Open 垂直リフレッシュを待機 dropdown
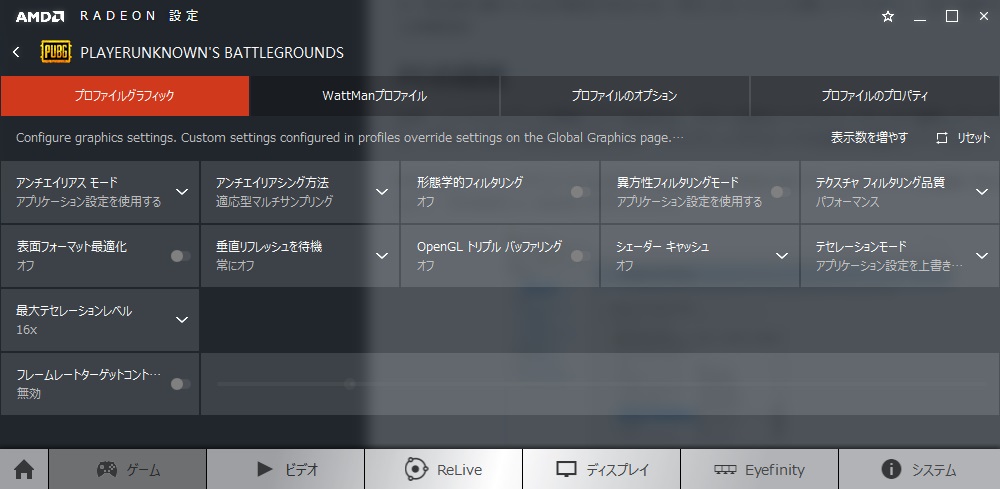The width and height of the screenshot is (1000, 489). click(x=382, y=256)
